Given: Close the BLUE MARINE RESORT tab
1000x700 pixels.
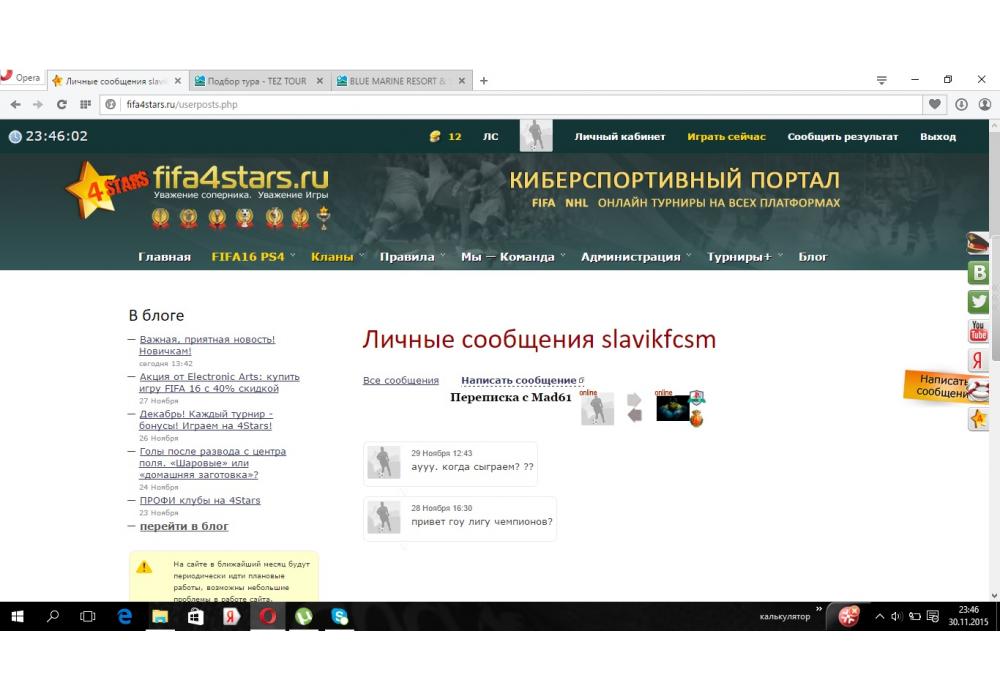Looking at the screenshot, I should click(x=462, y=81).
